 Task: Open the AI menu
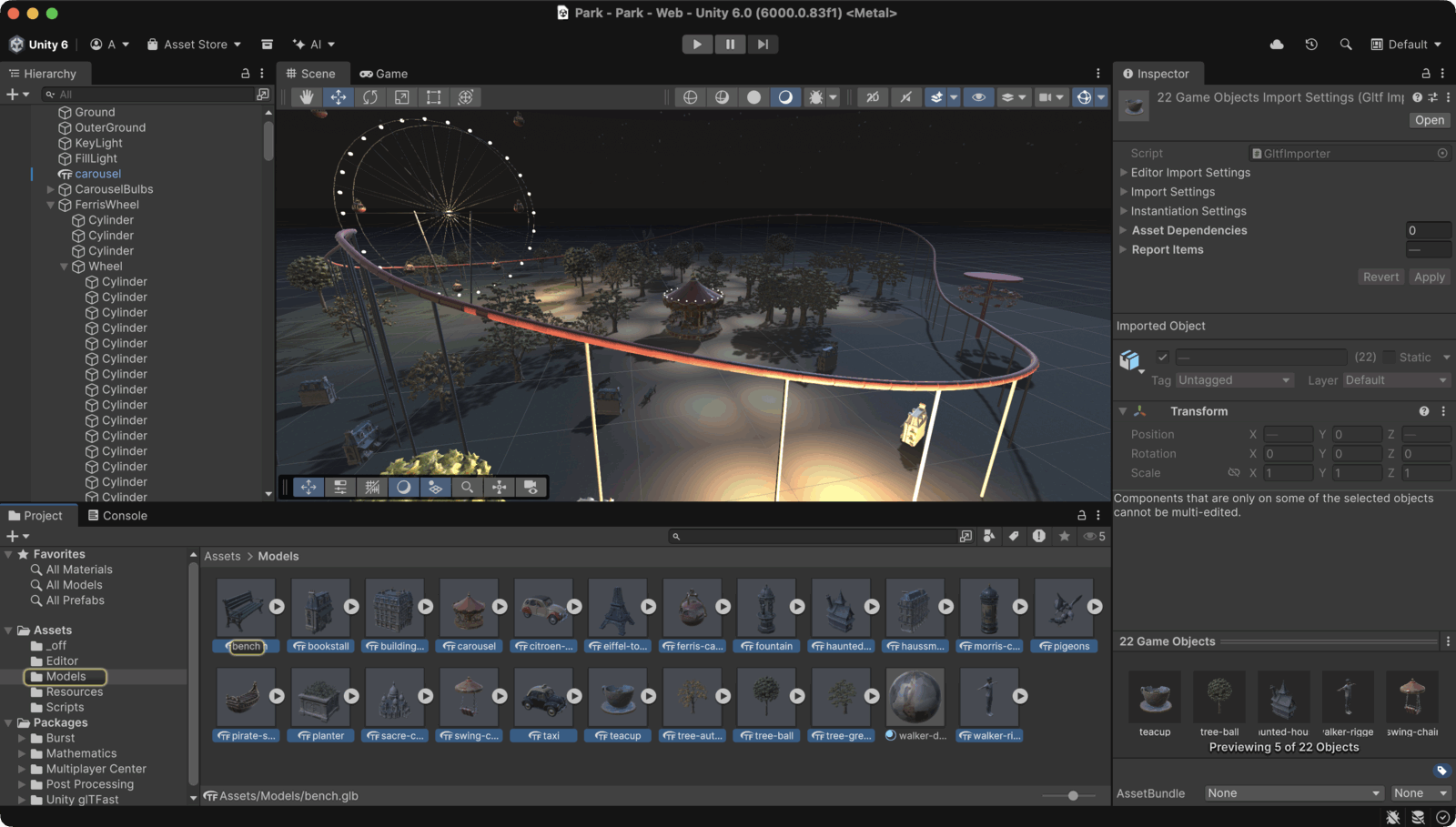[x=314, y=45]
